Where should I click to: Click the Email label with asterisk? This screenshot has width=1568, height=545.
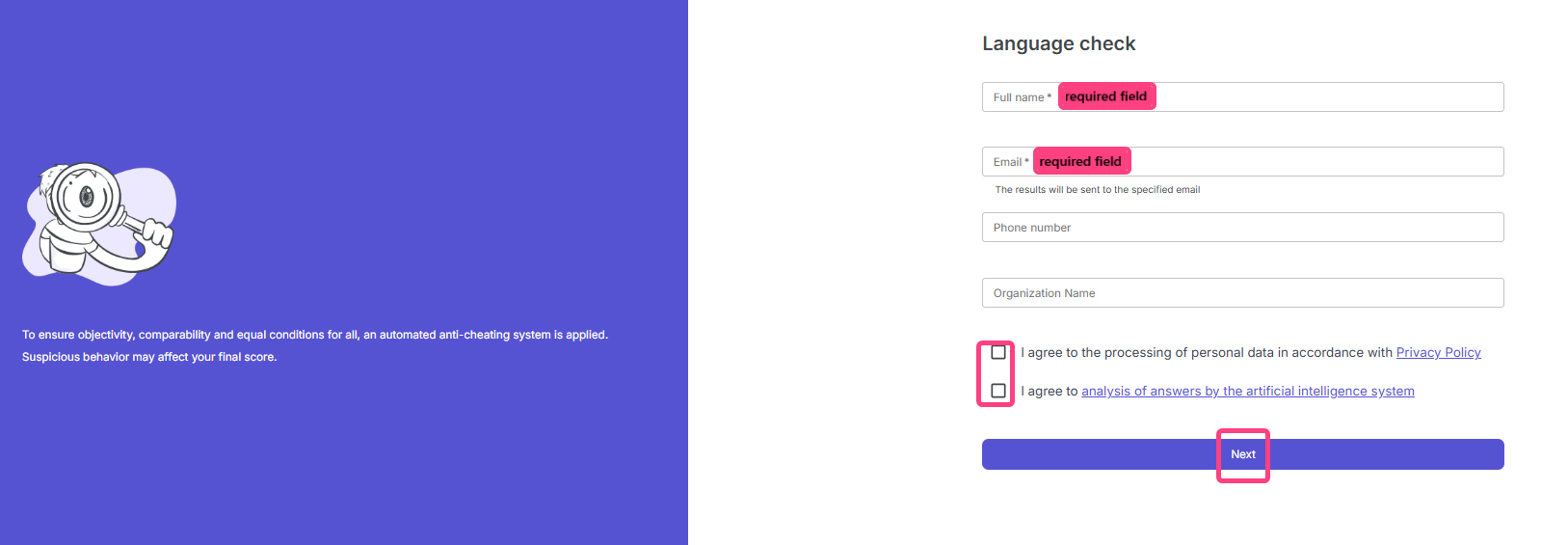(1010, 162)
